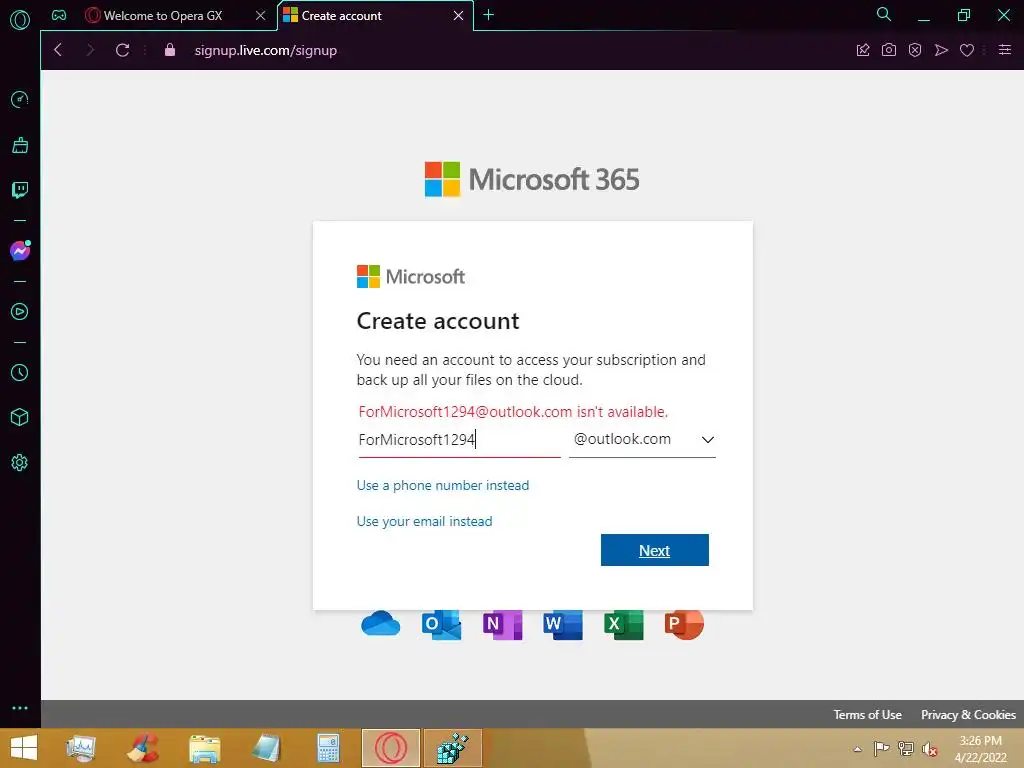Click the PowerPoint app icon
This screenshot has height=768, width=1024.
point(684,624)
